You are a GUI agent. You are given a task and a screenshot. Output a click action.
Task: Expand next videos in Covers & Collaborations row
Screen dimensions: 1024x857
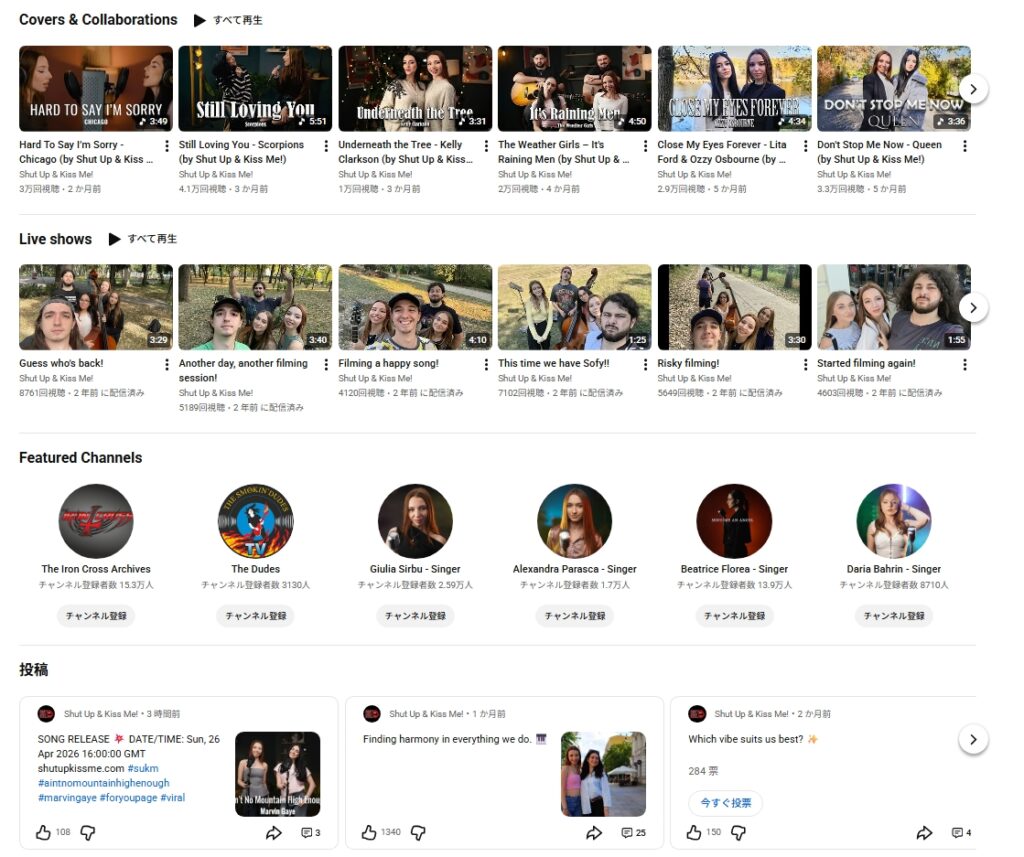click(973, 89)
